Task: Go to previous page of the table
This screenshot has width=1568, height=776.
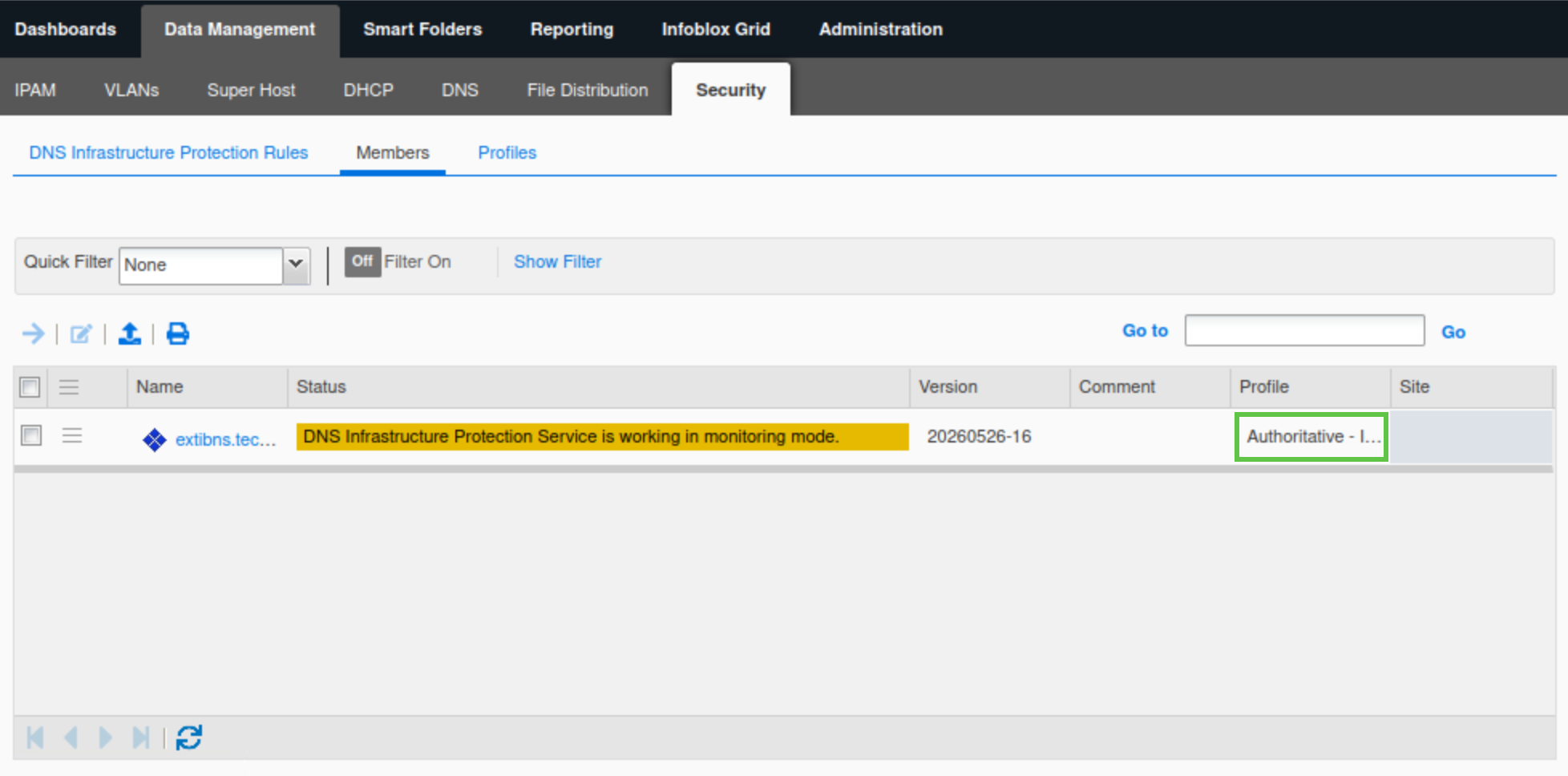Action: [x=71, y=737]
